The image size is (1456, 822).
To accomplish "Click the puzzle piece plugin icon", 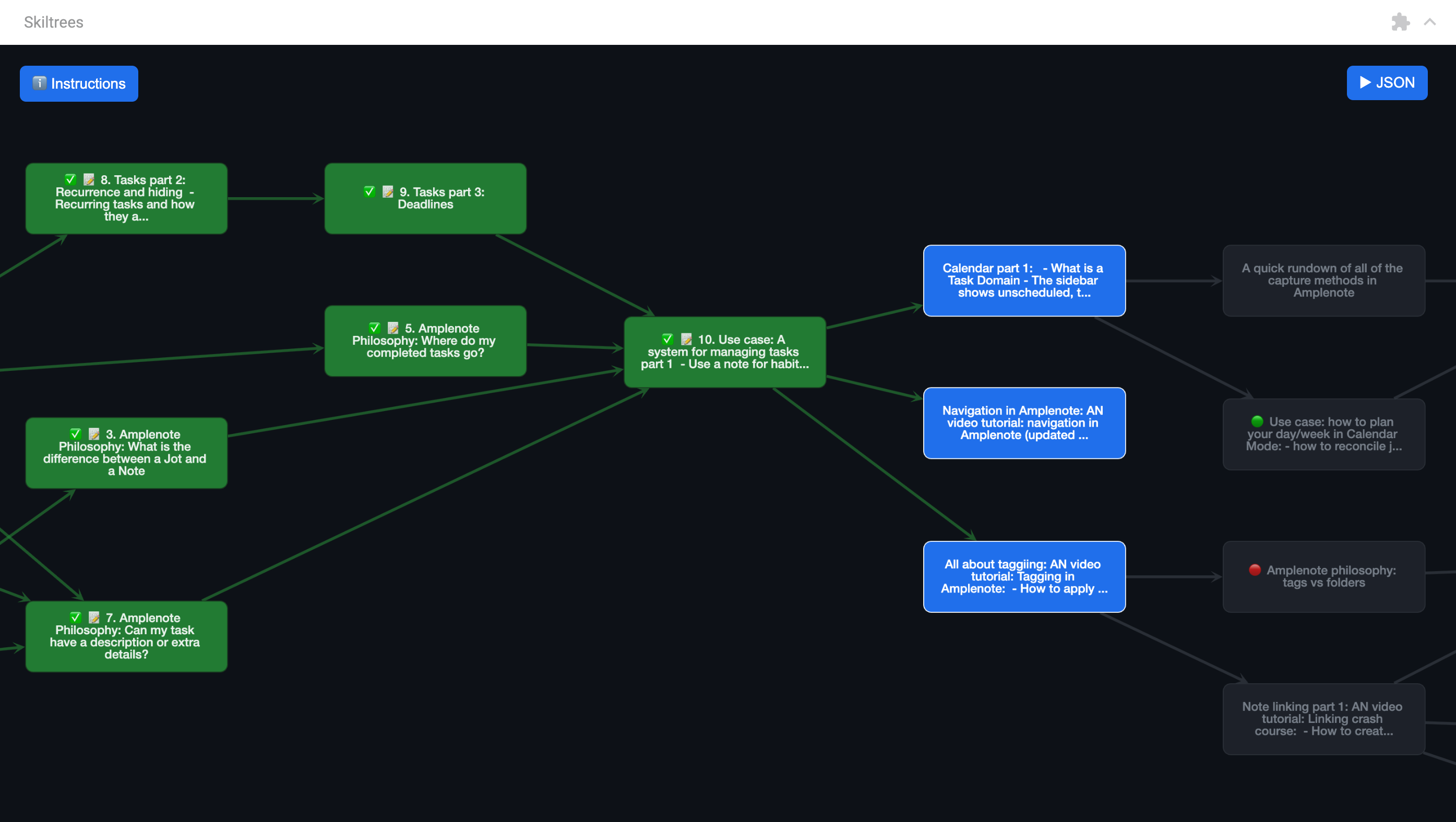I will (1400, 22).
